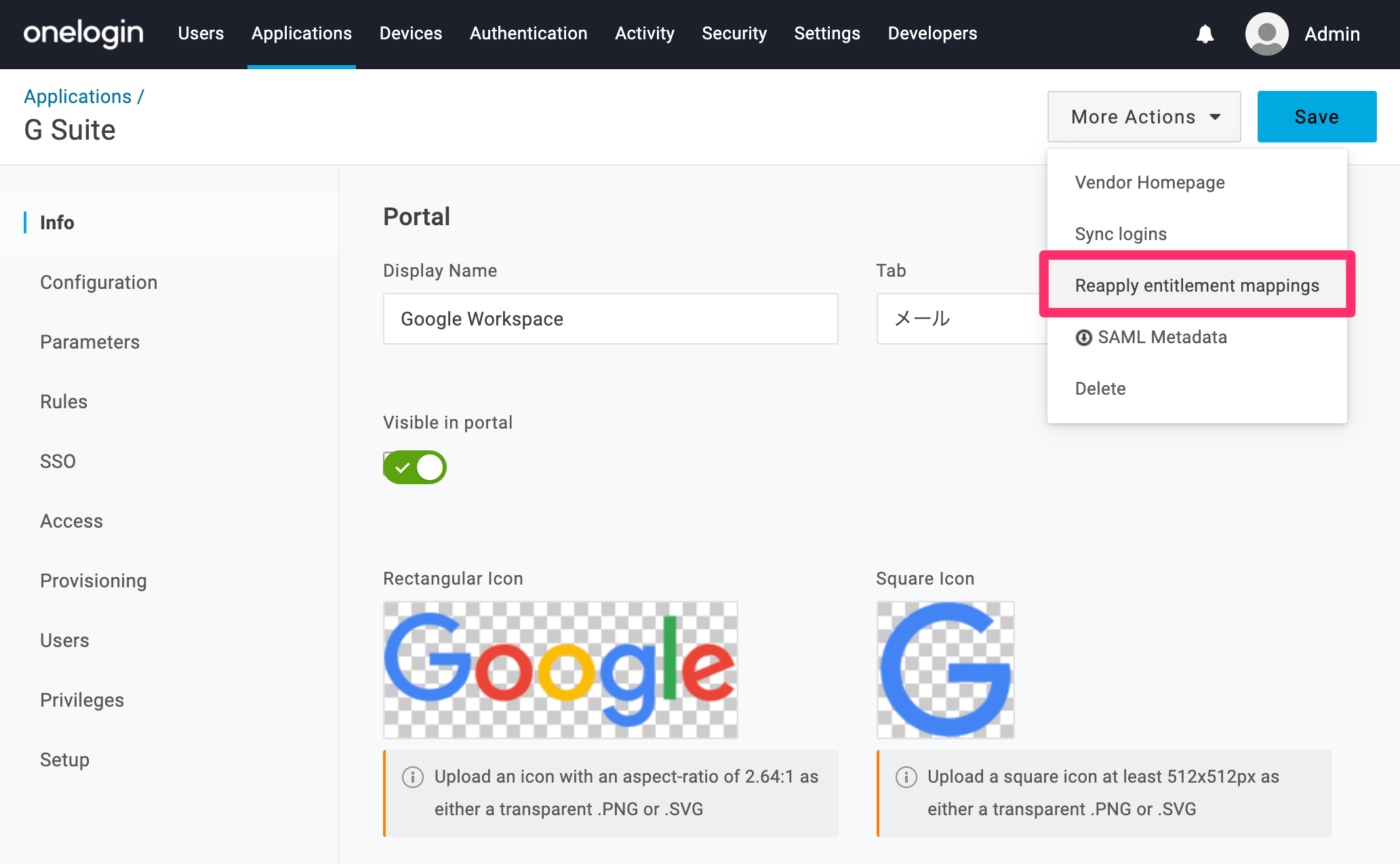Screen dimensions: 1400x864
Task: Click the SAML Metadata download icon
Action: click(1083, 337)
